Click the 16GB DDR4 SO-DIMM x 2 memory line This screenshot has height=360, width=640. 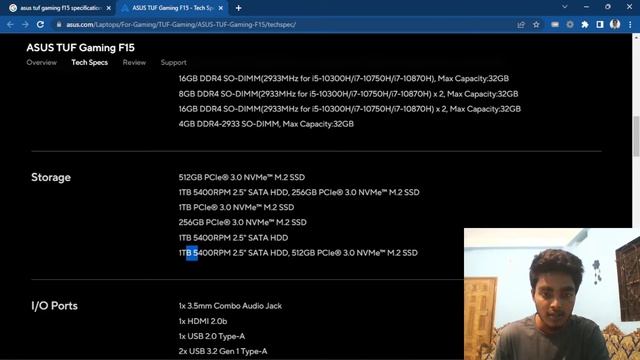click(350, 109)
